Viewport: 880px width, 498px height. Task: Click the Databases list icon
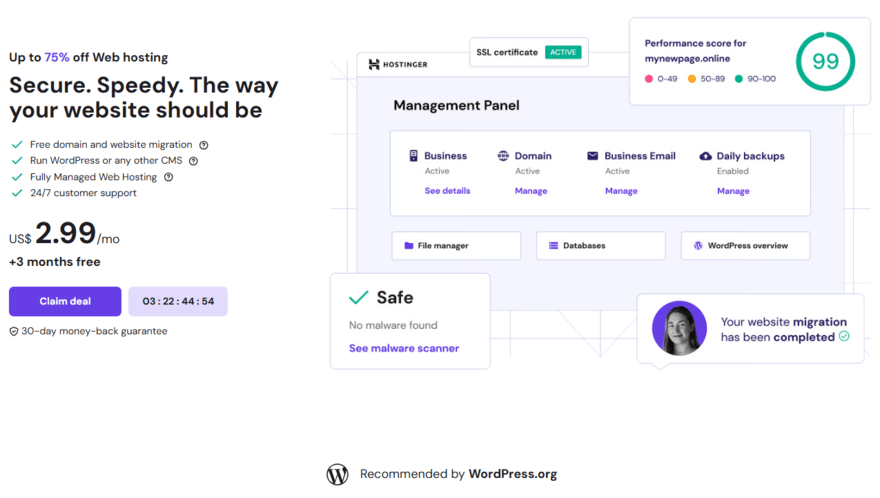(553, 245)
